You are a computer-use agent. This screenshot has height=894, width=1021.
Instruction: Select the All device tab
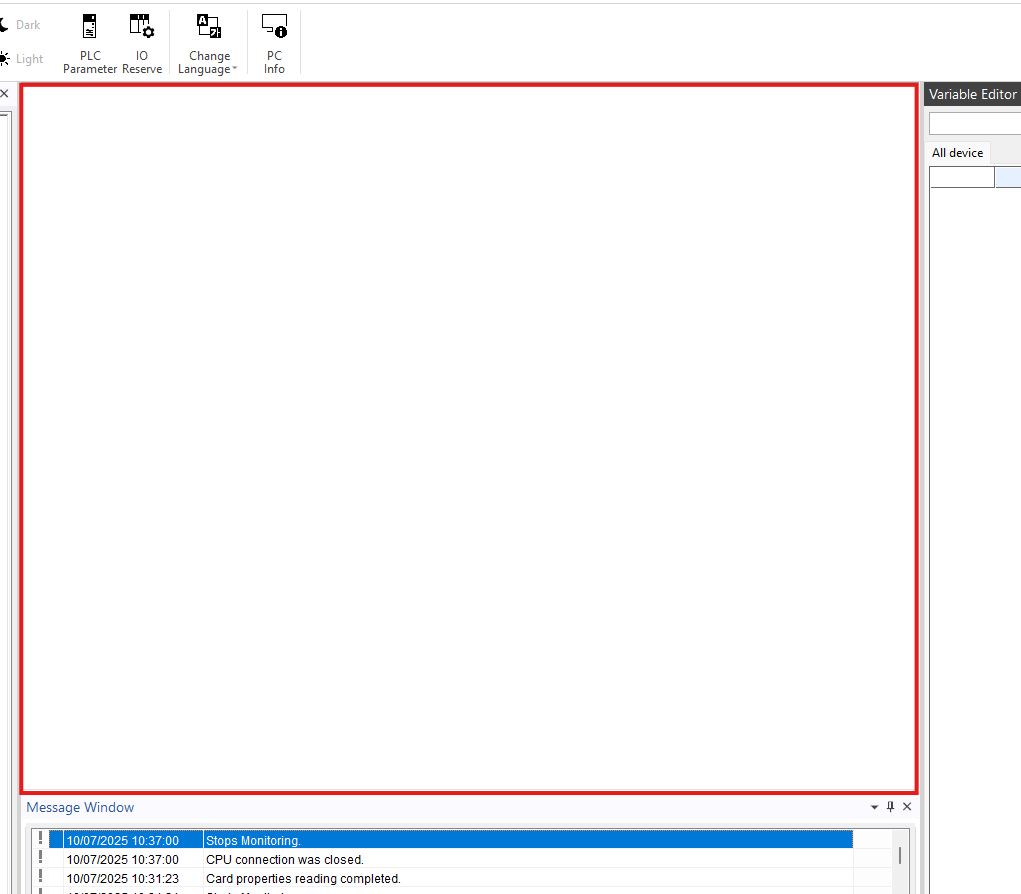tap(957, 153)
